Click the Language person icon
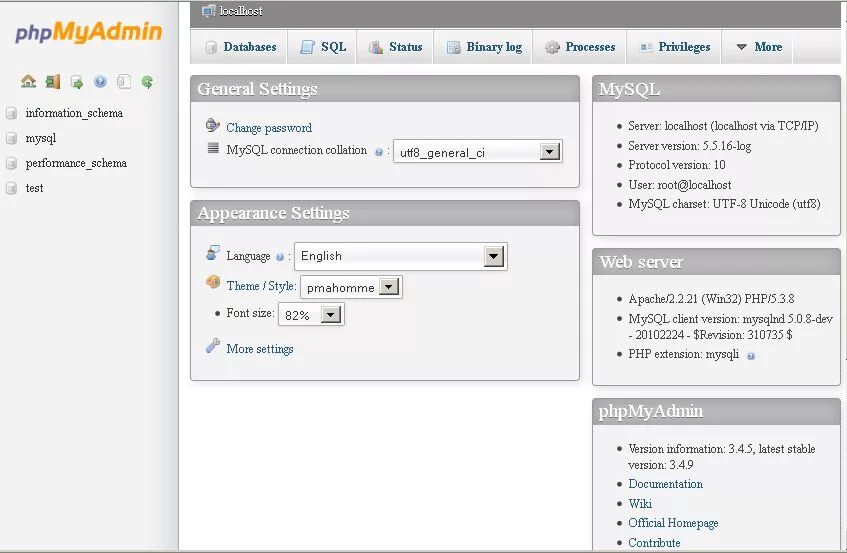Viewport: 847px width, 553px height. (213, 252)
